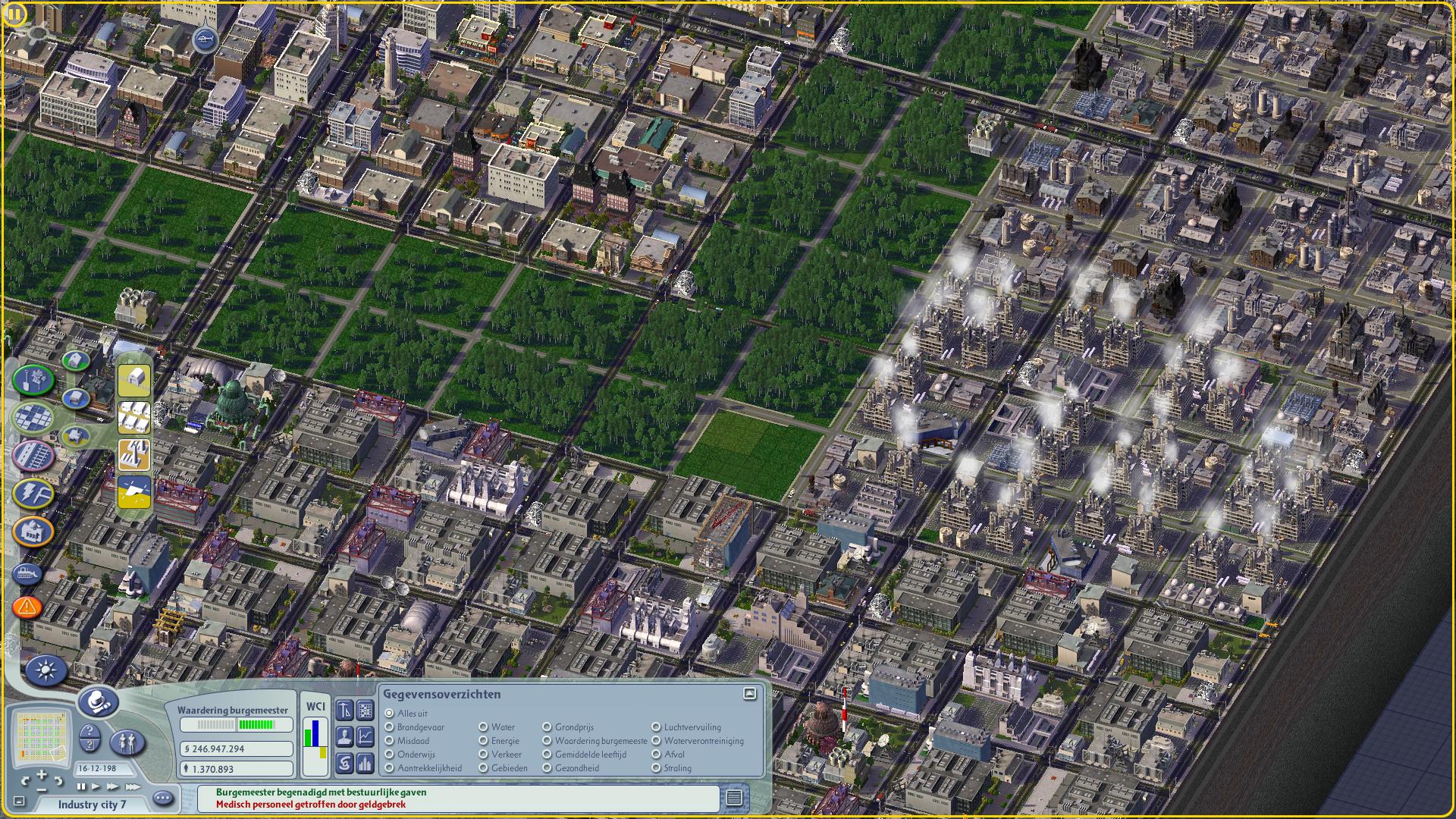Screen dimensions: 1456x819
Task: Open the landscaping tools menu
Action: click(33, 379)
